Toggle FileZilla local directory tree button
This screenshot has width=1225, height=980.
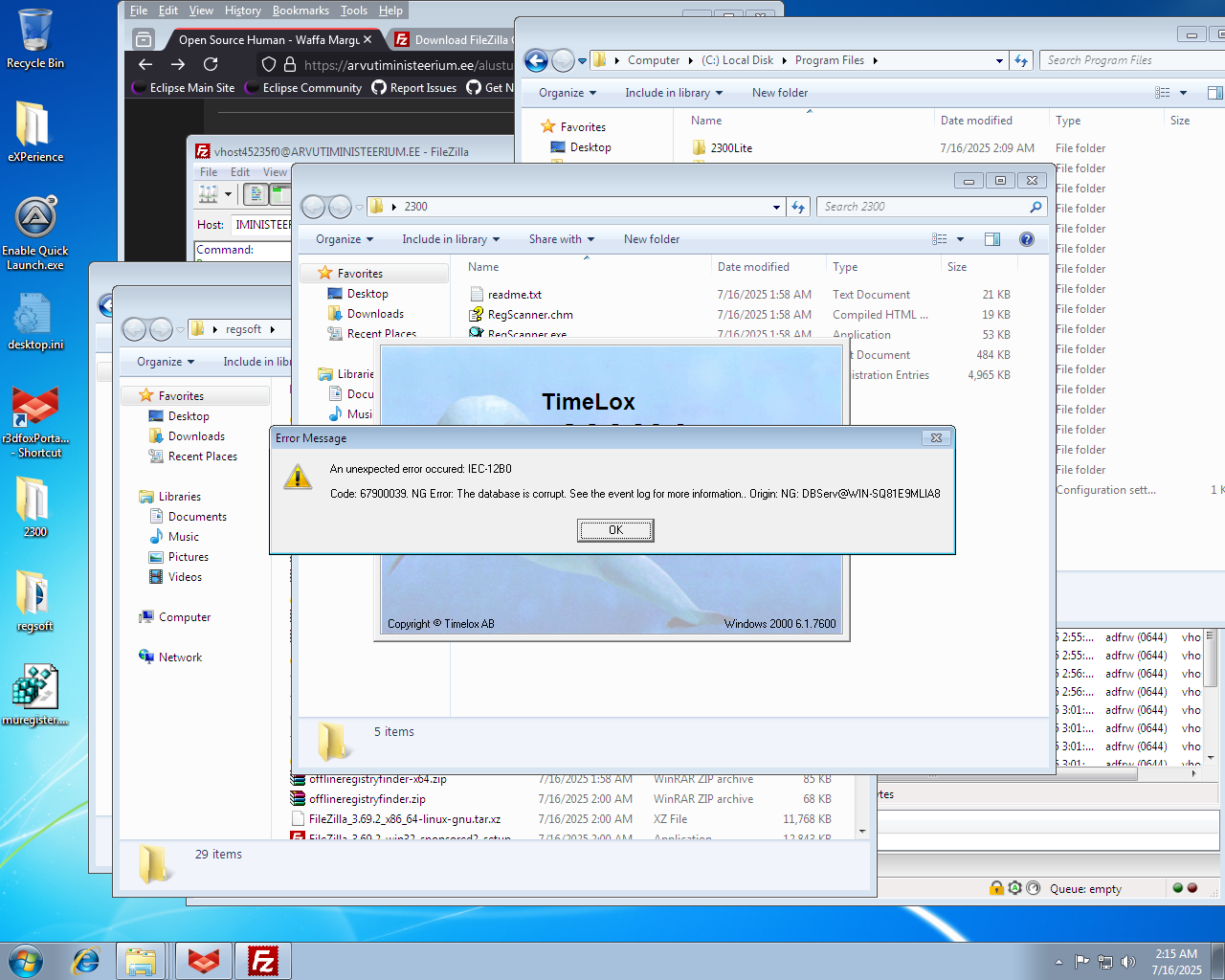278,194
